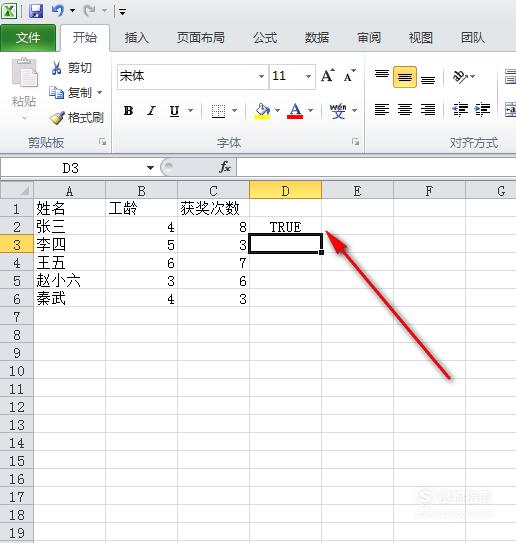Screen dimensions: 516x543
Task: Open fill color dropdown arrow
Action: 277,111
